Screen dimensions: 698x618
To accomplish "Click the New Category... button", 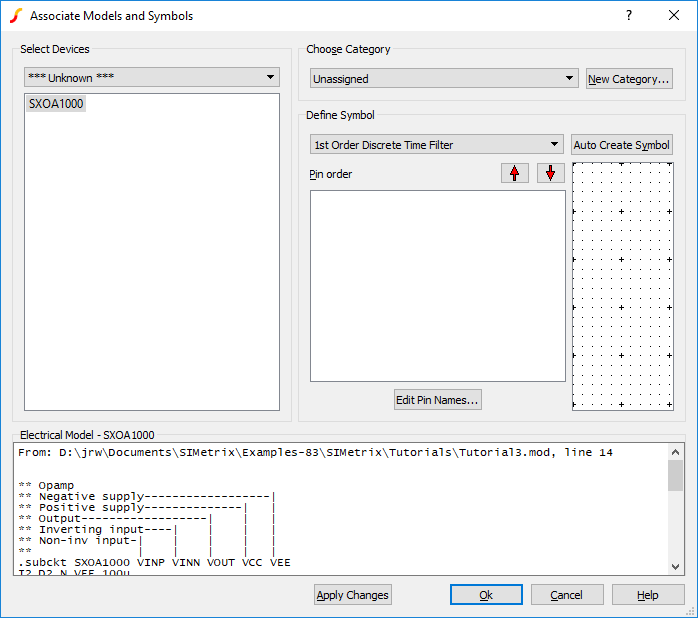I will click(629, 79).
